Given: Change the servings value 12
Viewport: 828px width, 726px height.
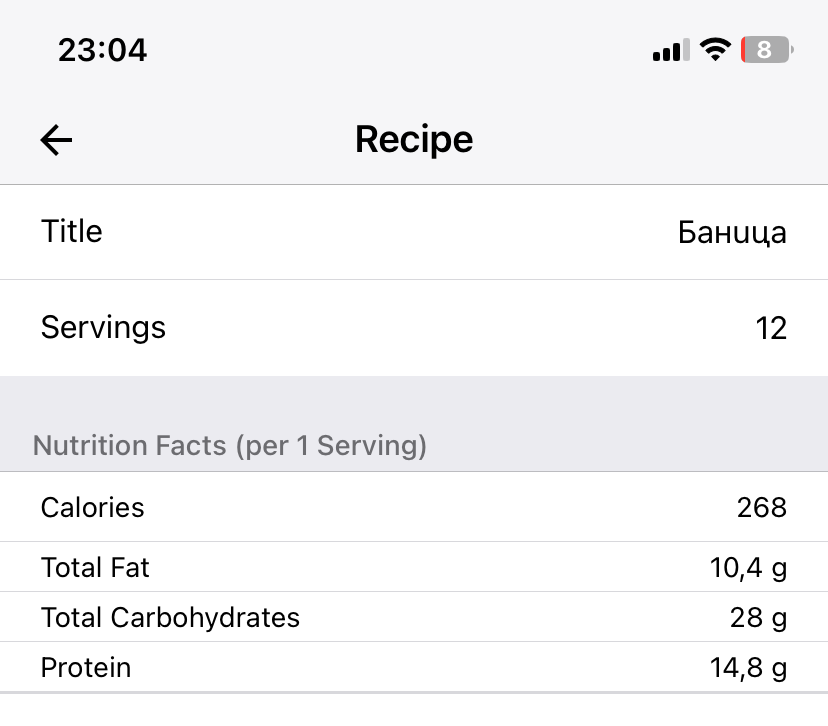Looking at the screenshot, I should click(x=771, y=328).
